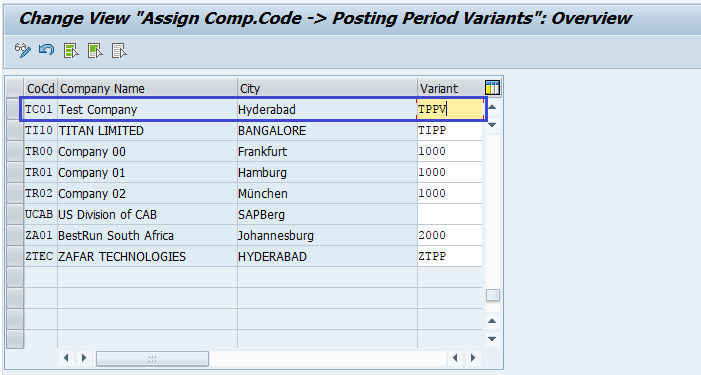
Task: Click the 2000 variant field for ZA01
Action: (450, 236)
